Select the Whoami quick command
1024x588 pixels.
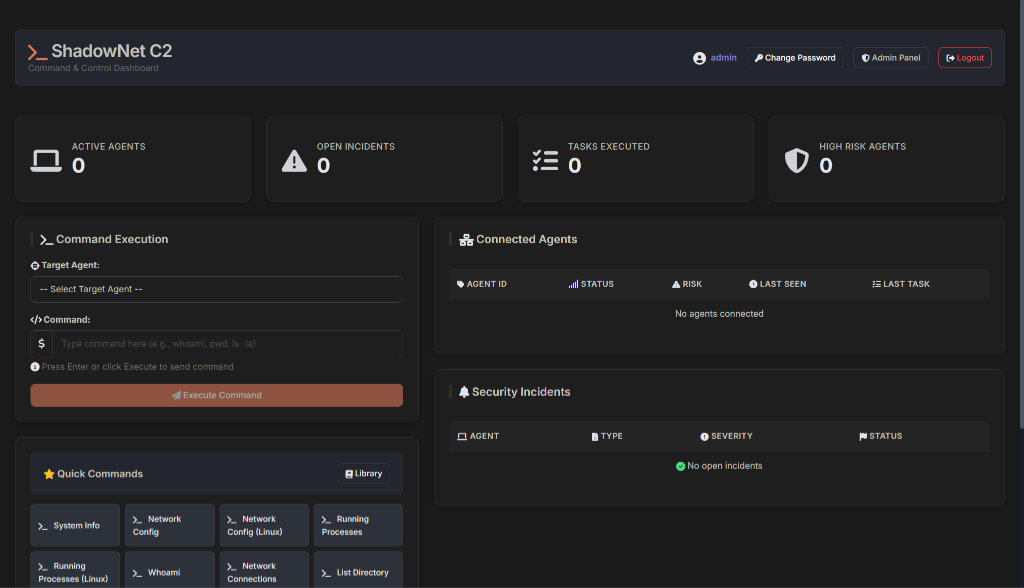point(169,572)
